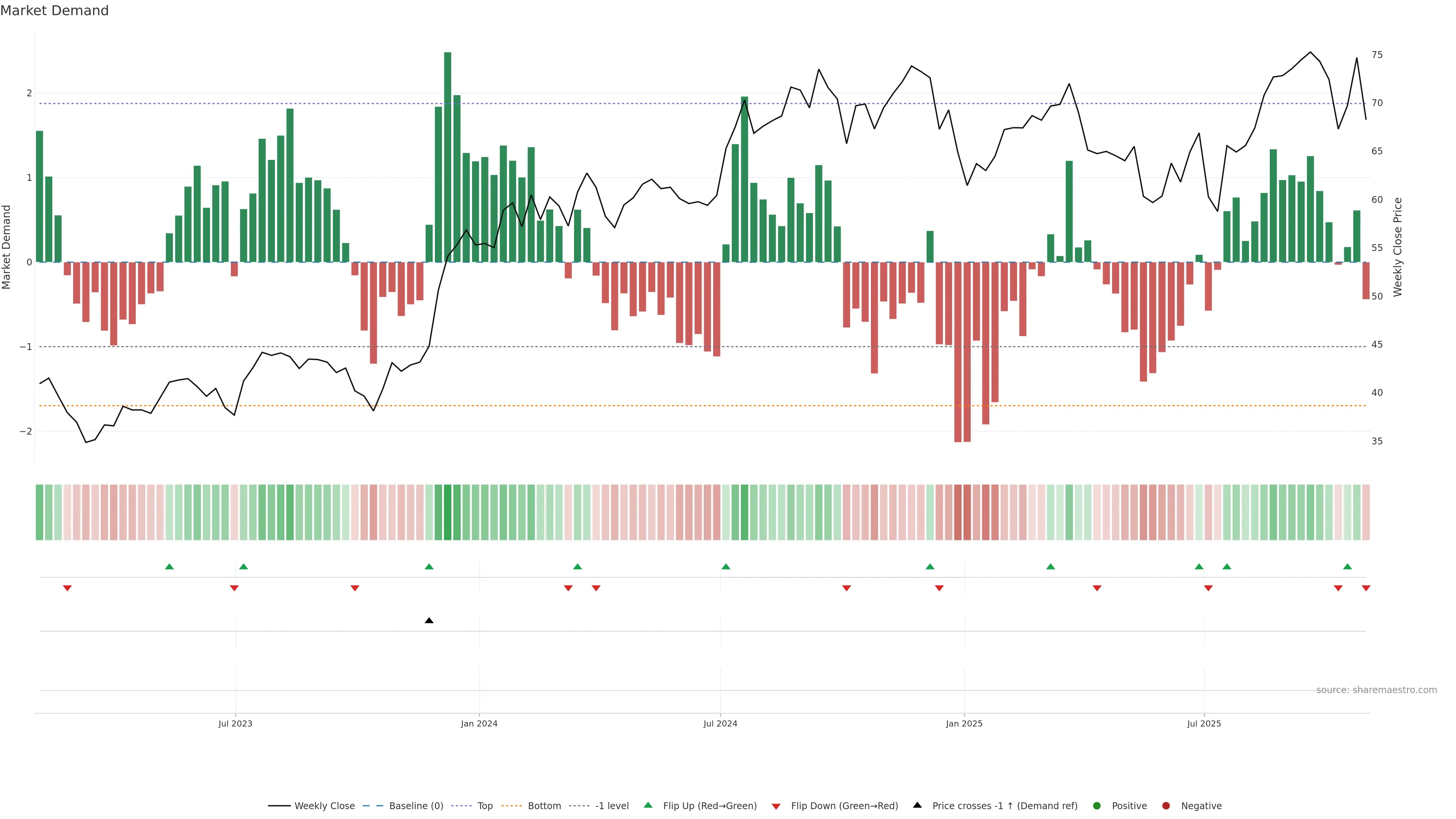Click the Jul 2024 x-axis label

(x=720, y=723)
